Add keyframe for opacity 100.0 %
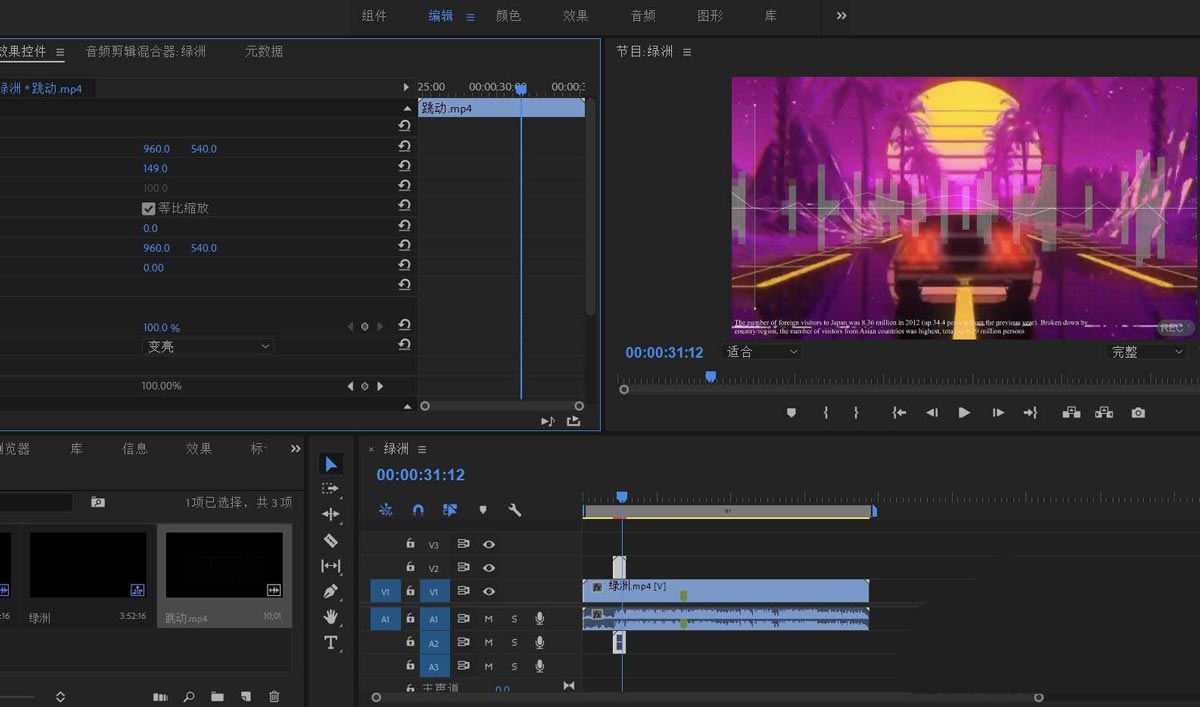This screenshot has height=707, width=1200. (364, 326)
